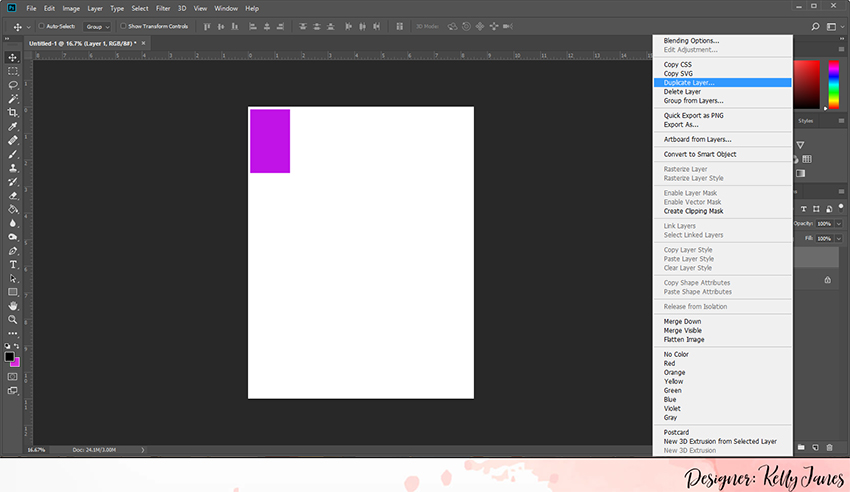Viewport: 850px width, 492px height.
Task: Expand the toolbar double-arrow toggle
Action: tap(7, 38)
